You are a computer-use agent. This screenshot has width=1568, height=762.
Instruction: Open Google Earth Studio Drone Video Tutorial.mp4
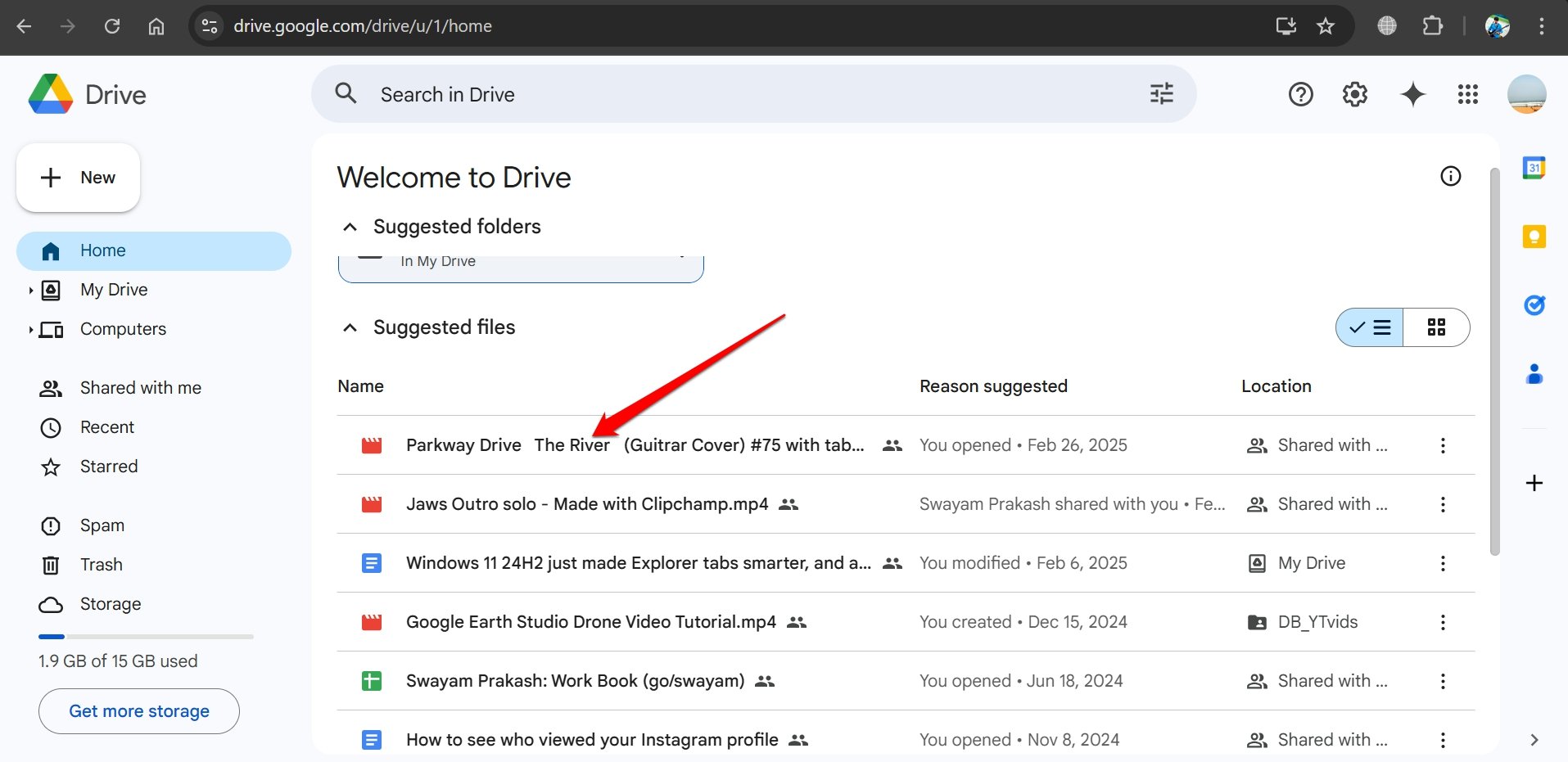(x=591, y=622)
